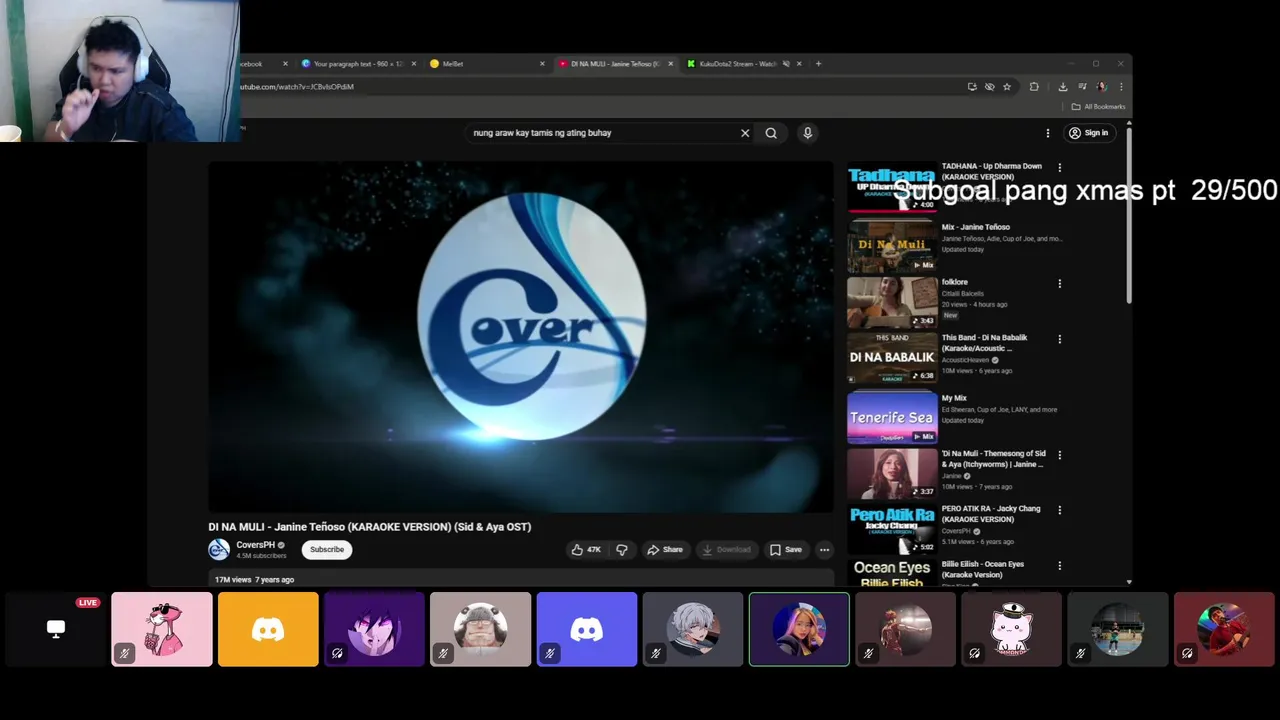Select the orange Discord avatar participant
Image resolution: width=1280 pixels, height=720 pixels.
pos(268,629)
